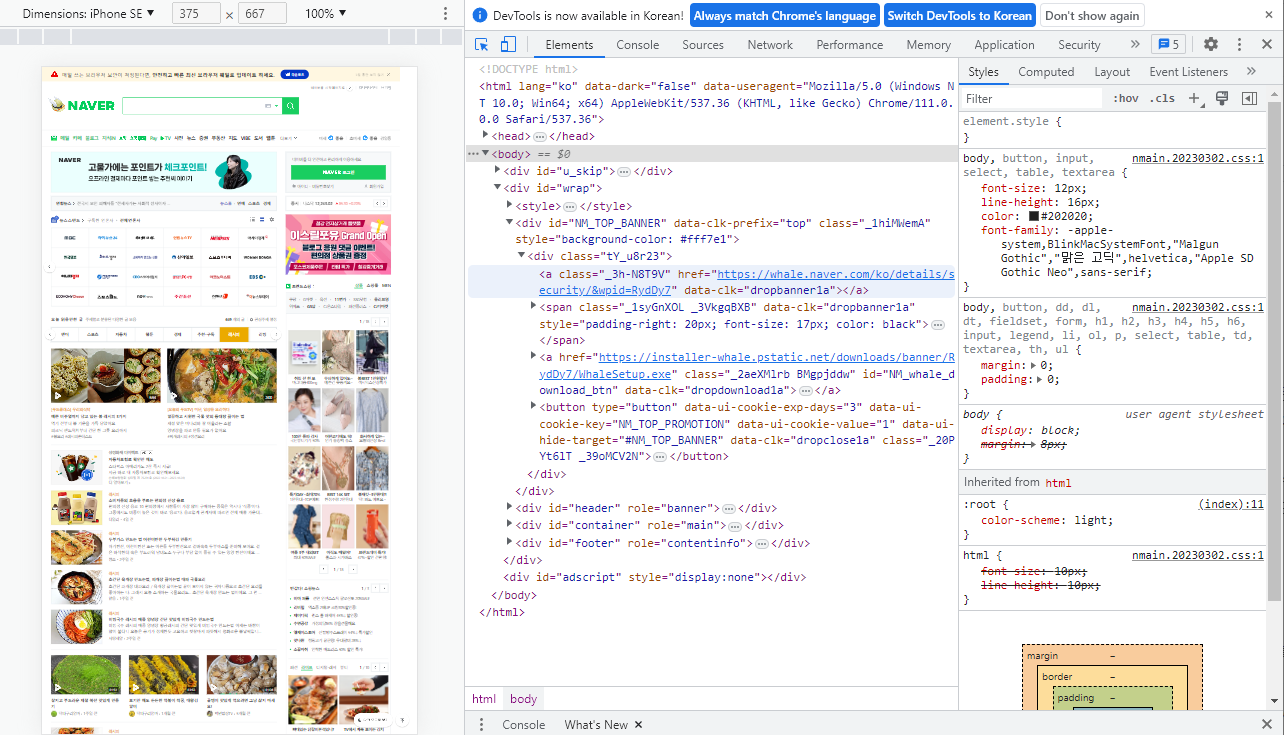Switch to the Network panel tab
Image resolution: width=1284 pixels, height=735 pixels.
click(x=770, y=45)
